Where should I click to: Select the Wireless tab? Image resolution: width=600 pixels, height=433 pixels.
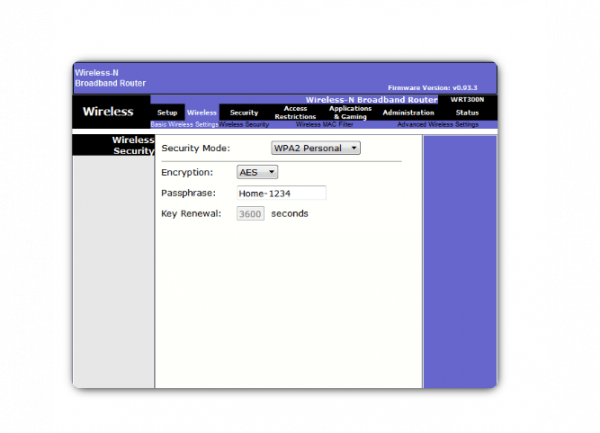click(202, 113)
